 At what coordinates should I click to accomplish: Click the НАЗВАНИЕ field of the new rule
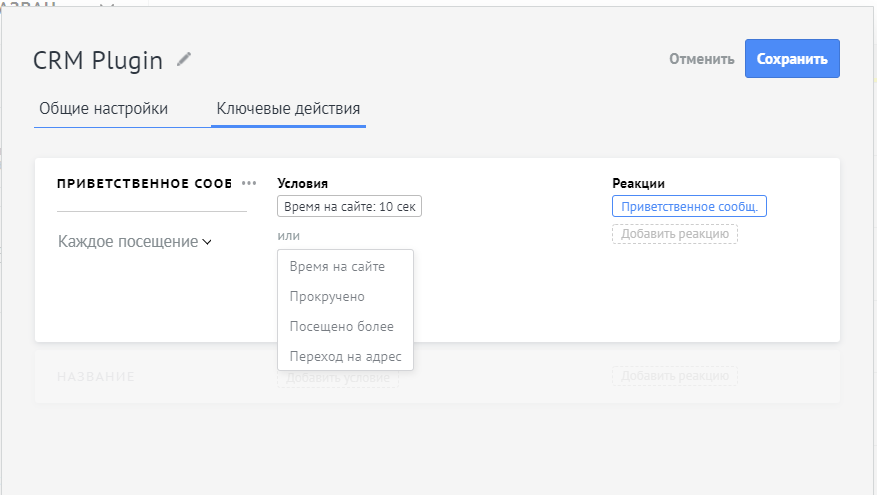click(96, 377)
